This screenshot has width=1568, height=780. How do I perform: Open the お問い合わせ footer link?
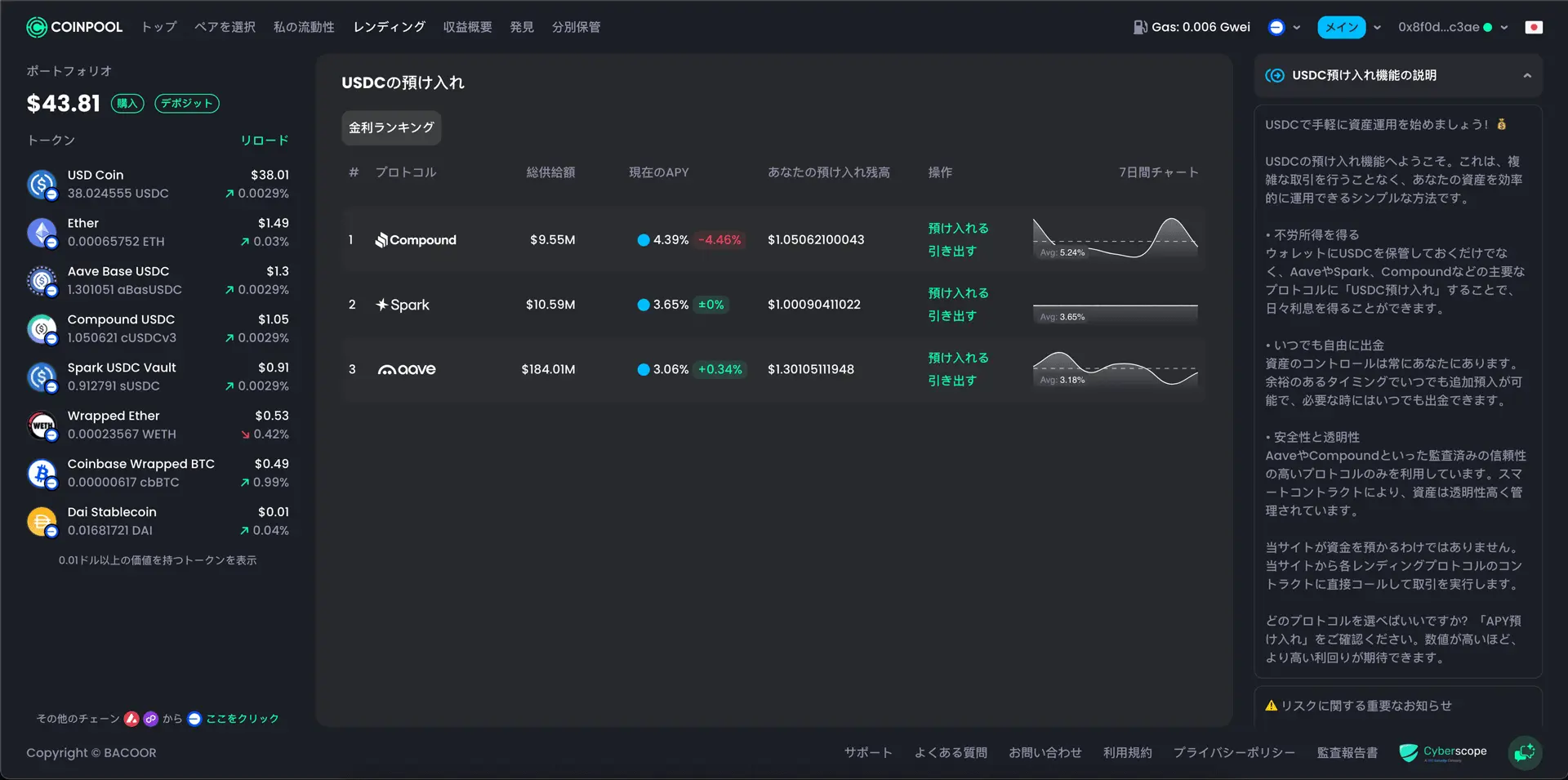coord(1045,752)
